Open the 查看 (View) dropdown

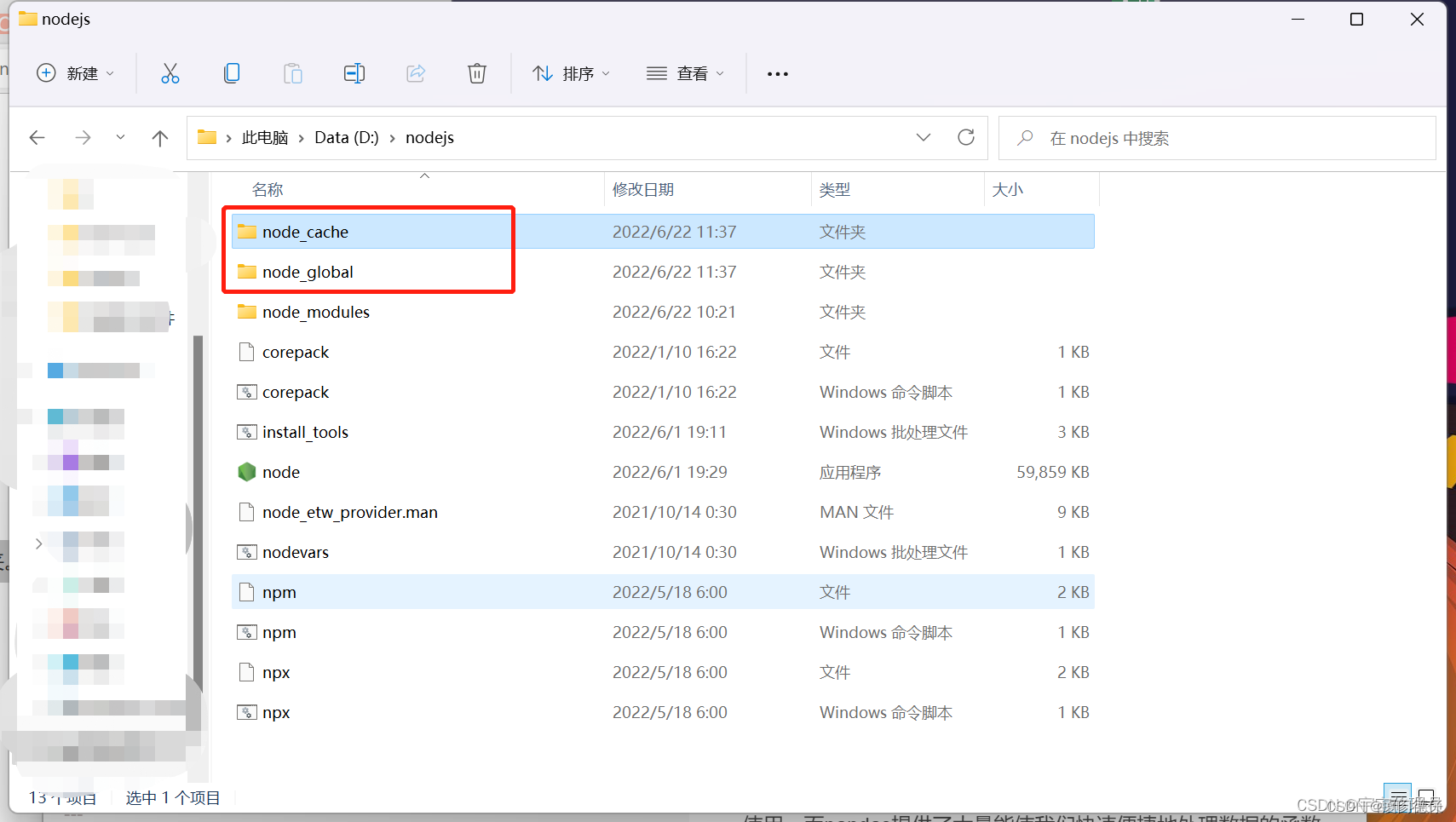pyautogui.click(x=685, y=73)
